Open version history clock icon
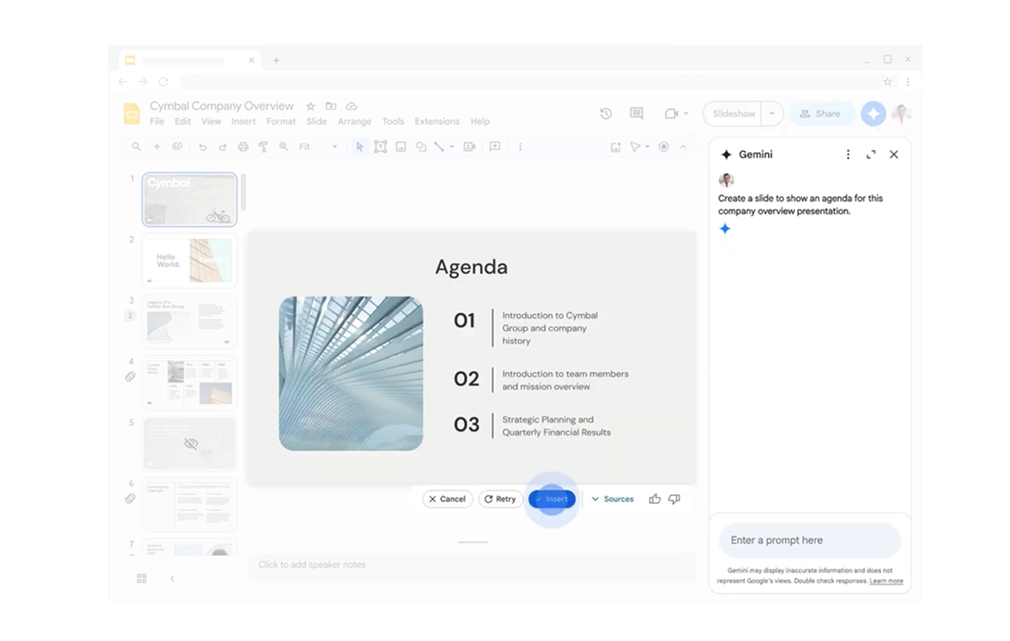This screenshot has height=641, width=1010. point(605,114)
